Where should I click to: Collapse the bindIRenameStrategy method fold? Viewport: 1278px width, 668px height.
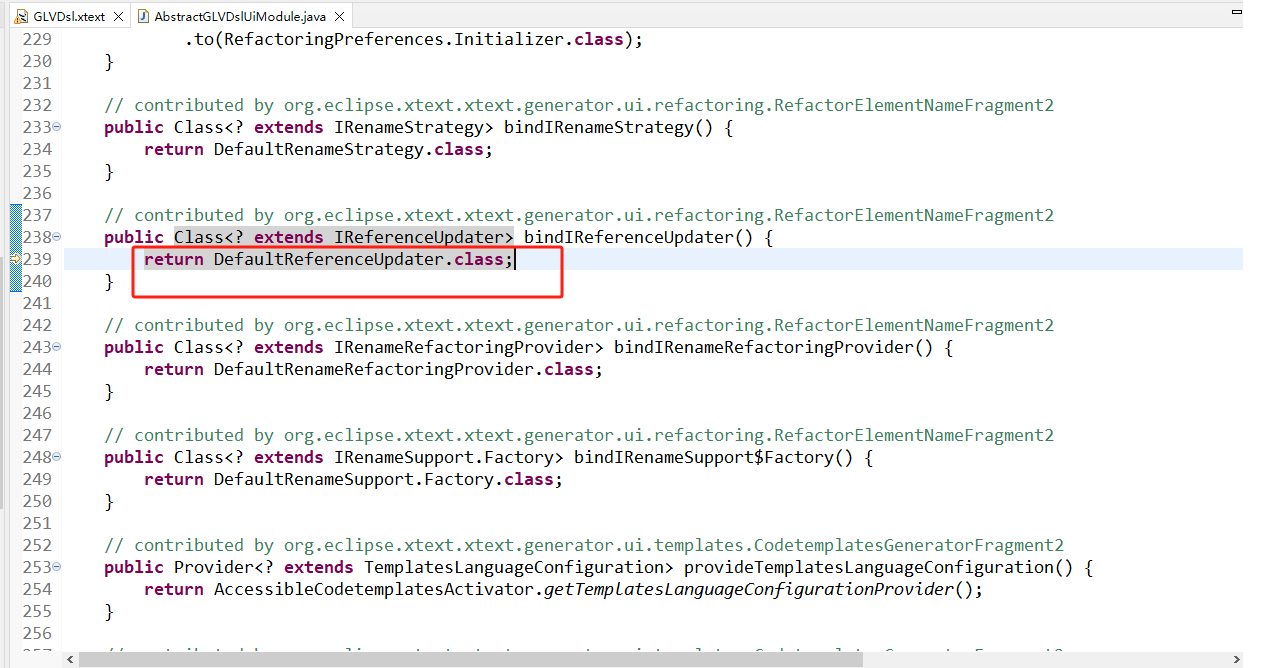click(57, 127)
